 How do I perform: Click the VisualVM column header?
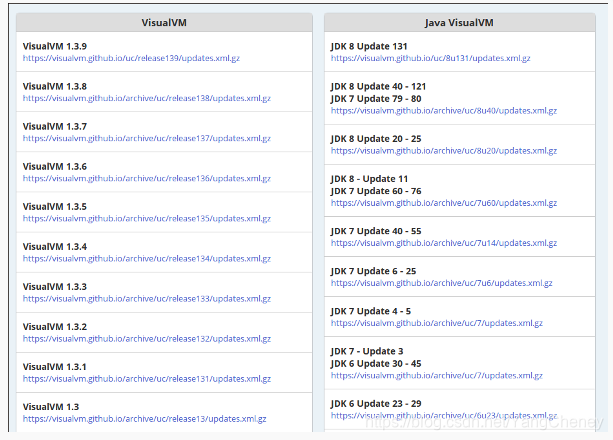click(x=164, y=23)
